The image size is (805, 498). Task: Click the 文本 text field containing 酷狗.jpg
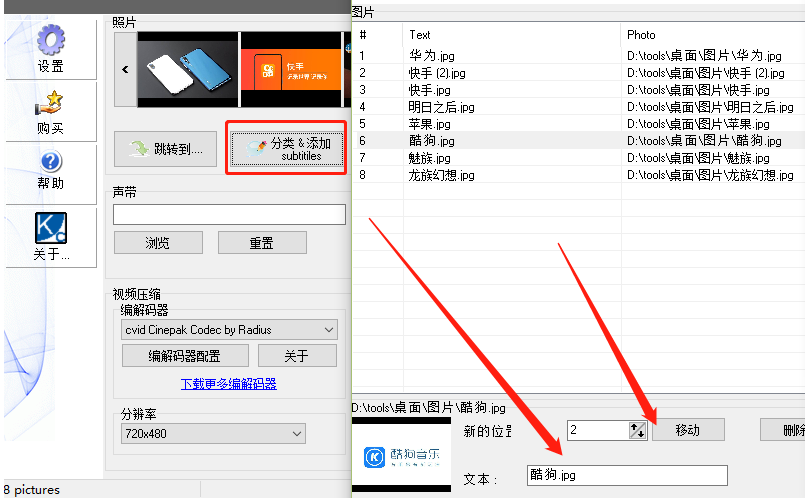627,475
